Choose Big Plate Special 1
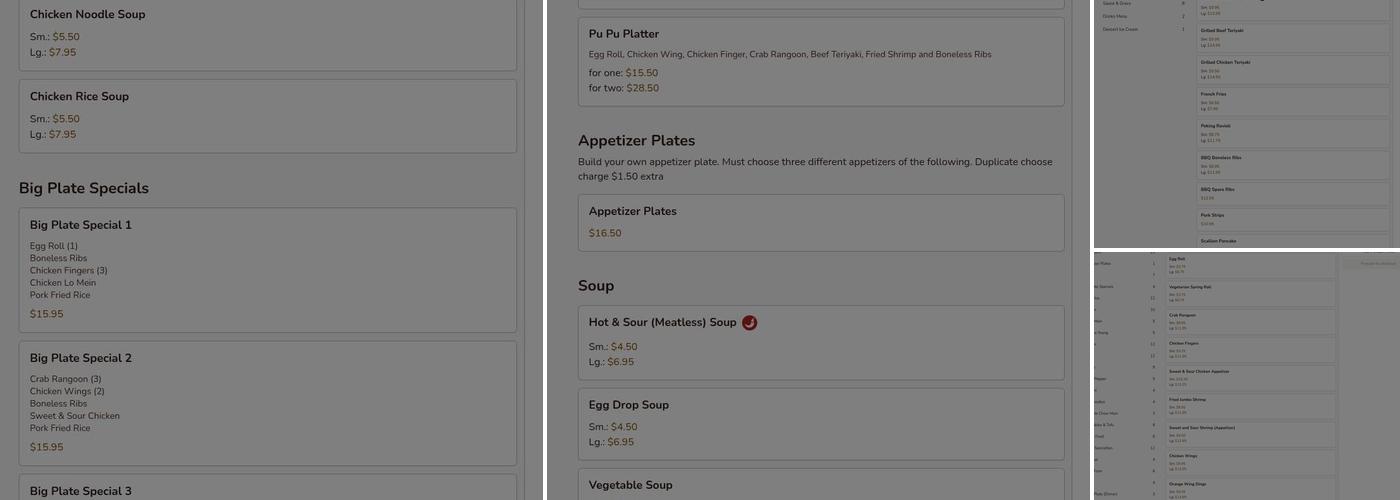This screenshot has height=500, width=1400. (267, 269)
